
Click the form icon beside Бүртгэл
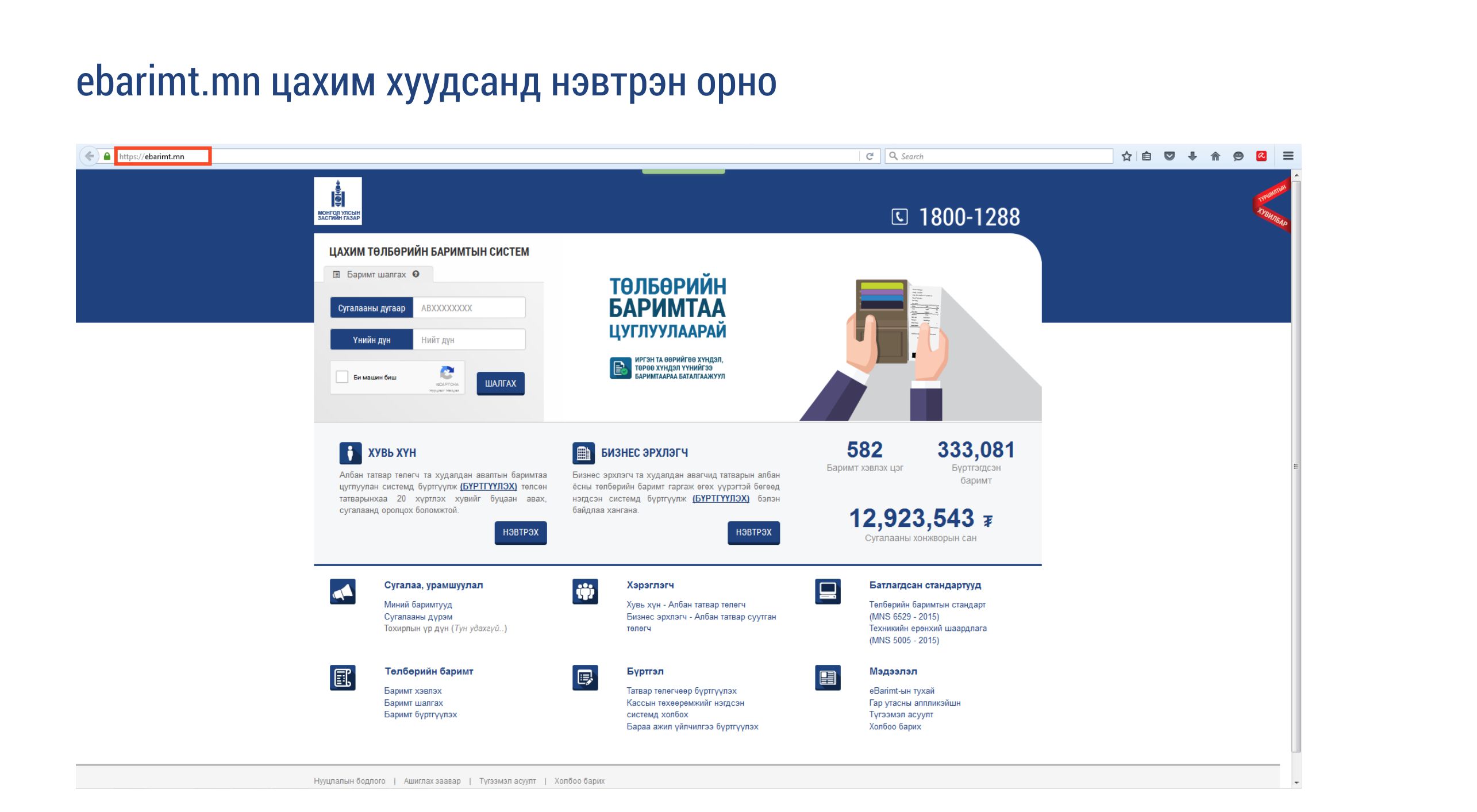coord(585,678)
